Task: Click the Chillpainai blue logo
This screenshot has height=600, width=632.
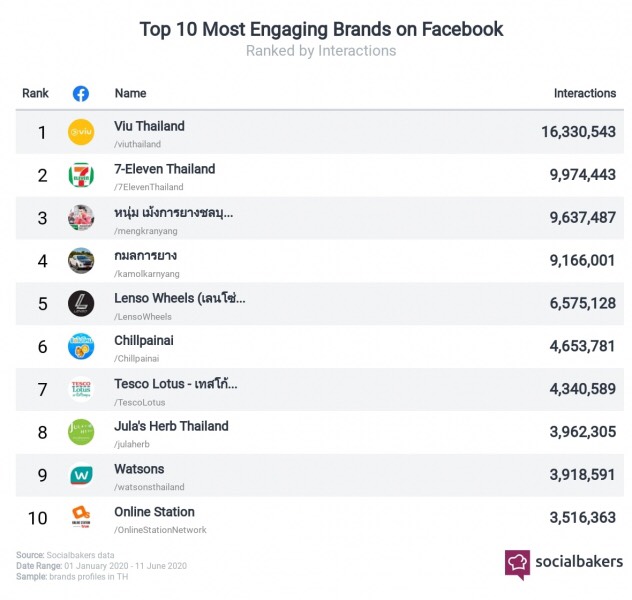Action: (x=81, y=346)
